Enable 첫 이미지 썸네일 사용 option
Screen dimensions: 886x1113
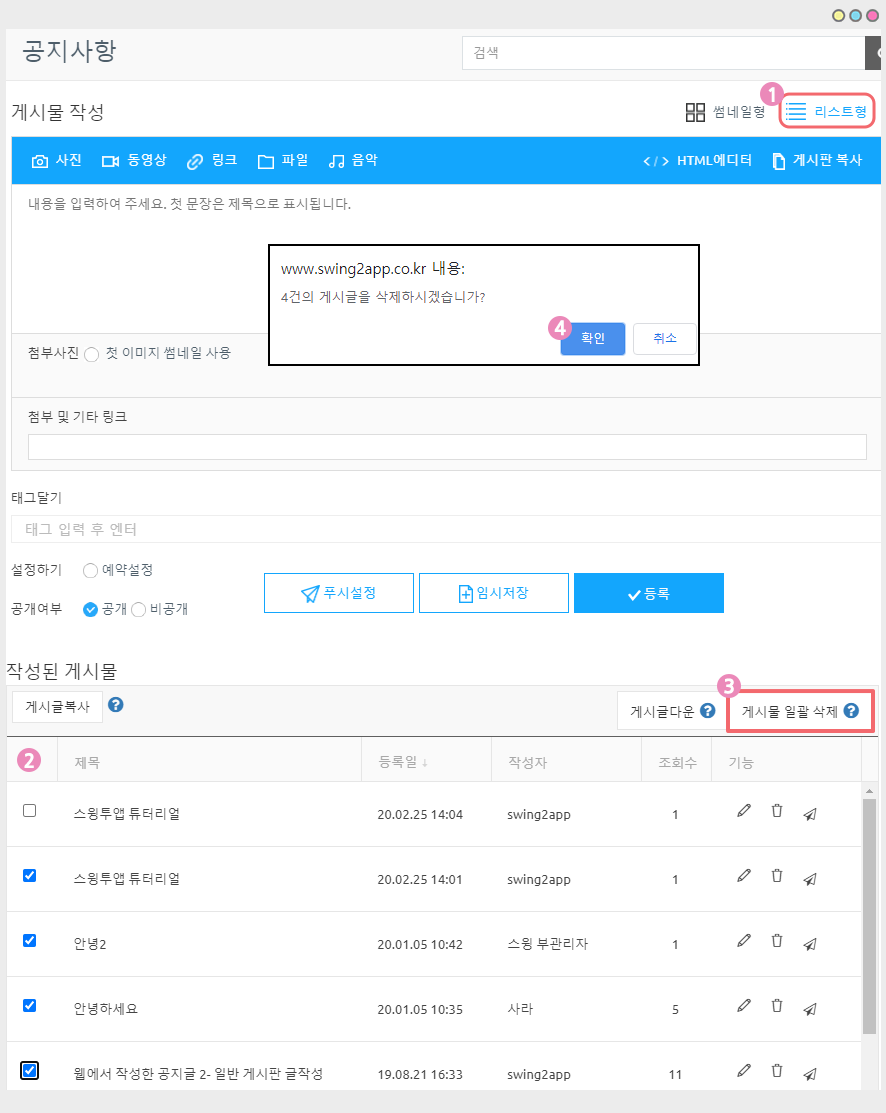(x=92, y=354)
